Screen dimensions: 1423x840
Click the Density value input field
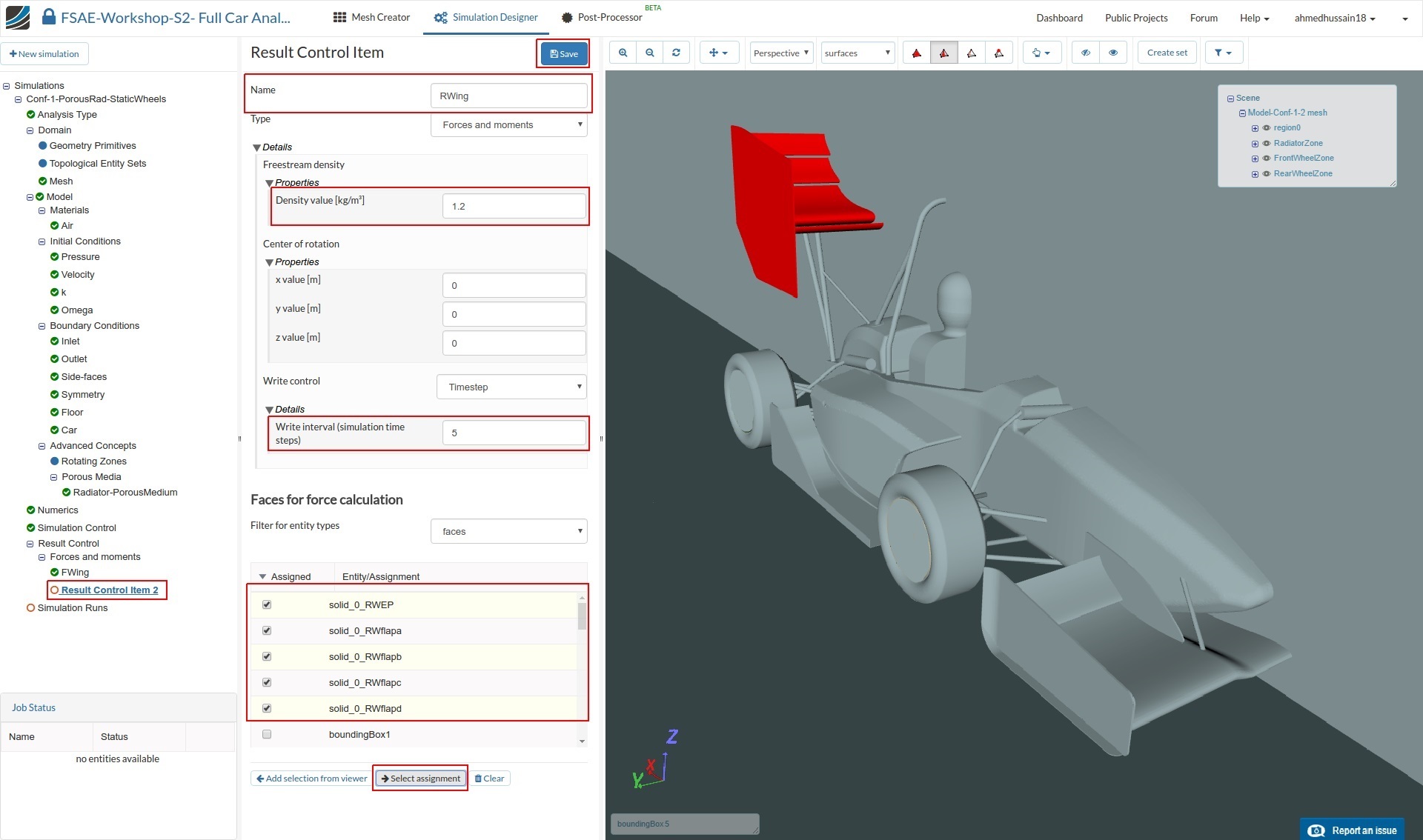[x=514, y=206]
